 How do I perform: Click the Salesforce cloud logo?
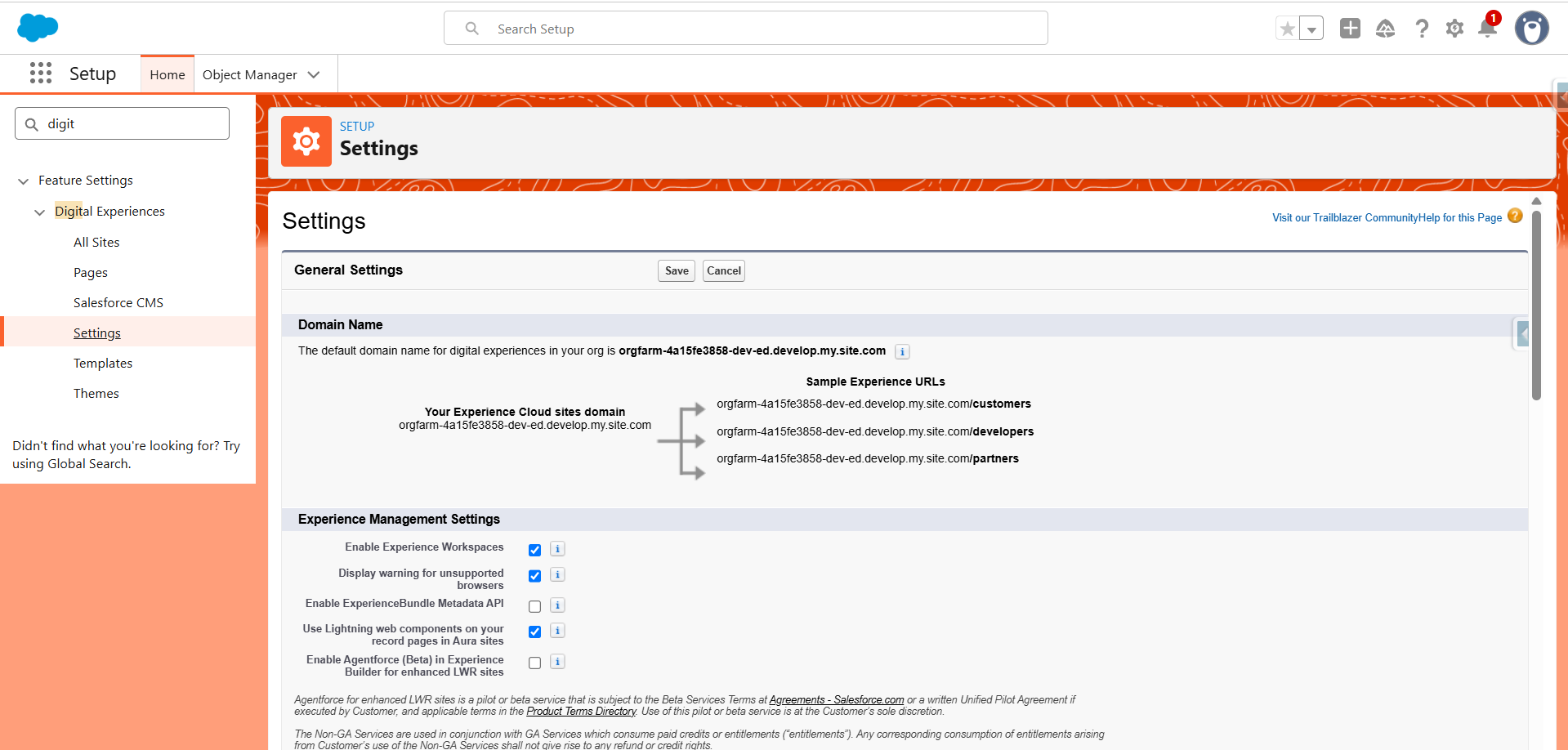coord(38,28)
